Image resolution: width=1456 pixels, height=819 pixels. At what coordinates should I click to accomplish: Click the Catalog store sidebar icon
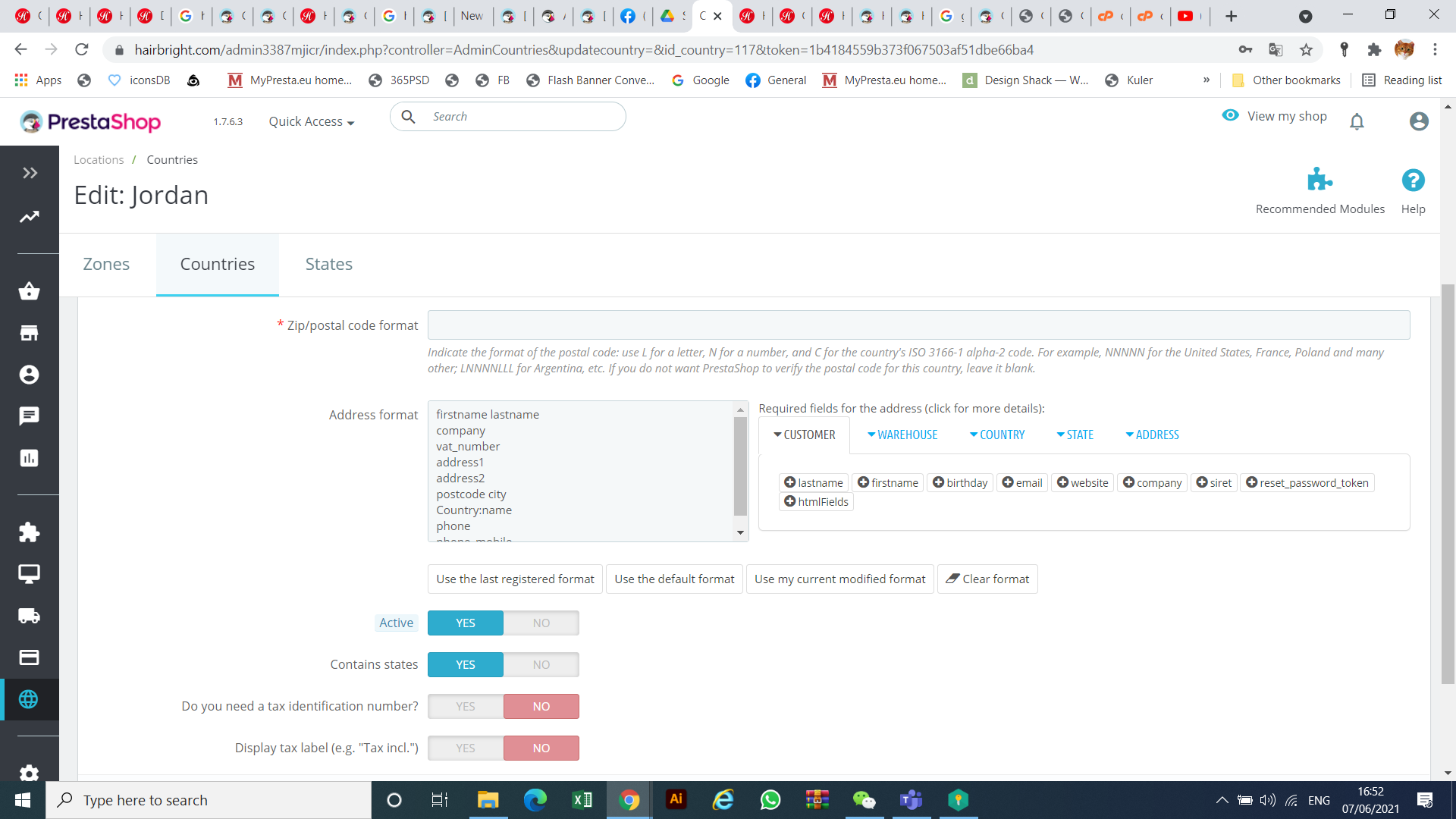(x=29, y=333)
